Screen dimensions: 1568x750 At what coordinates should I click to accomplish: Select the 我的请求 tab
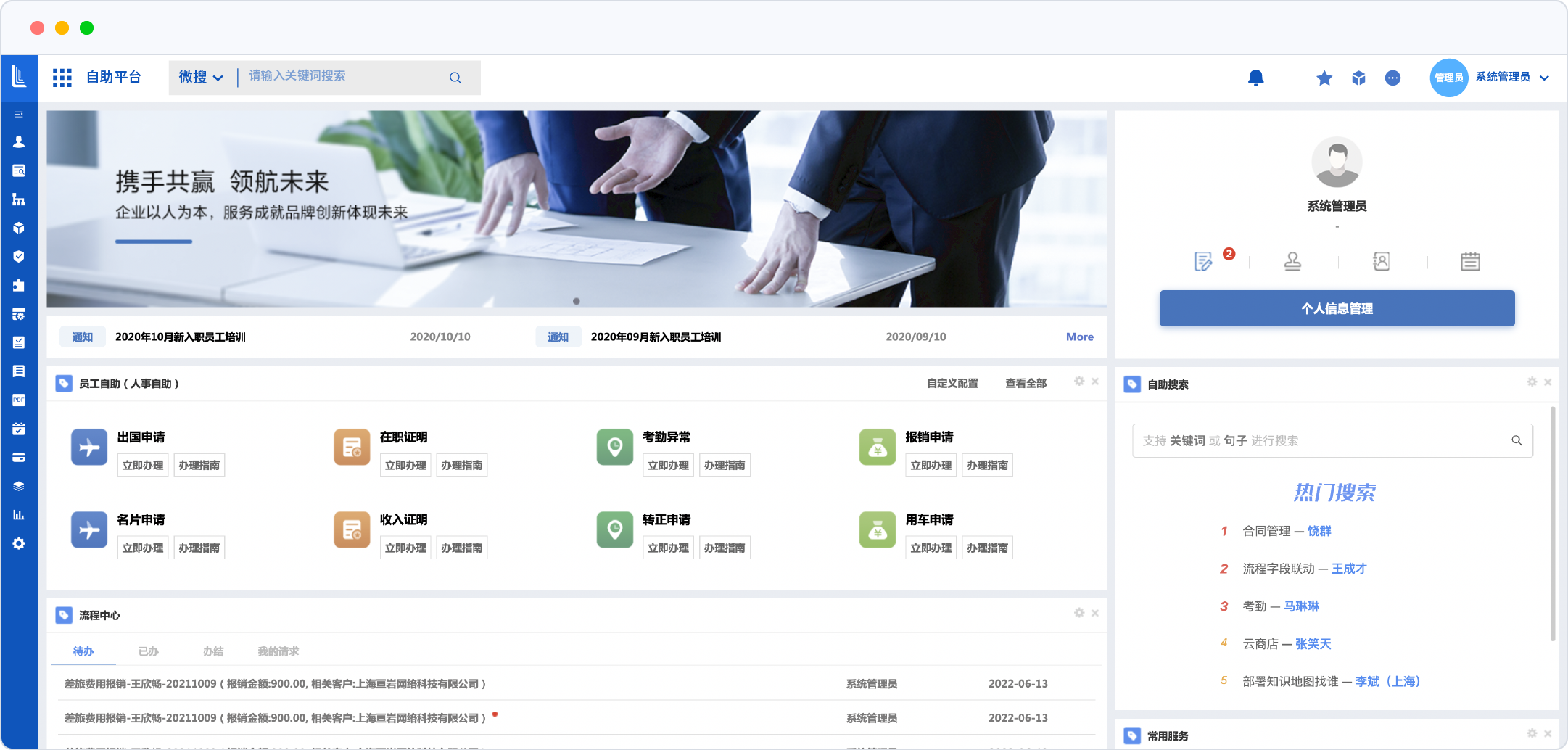click(x=278, y=651)
